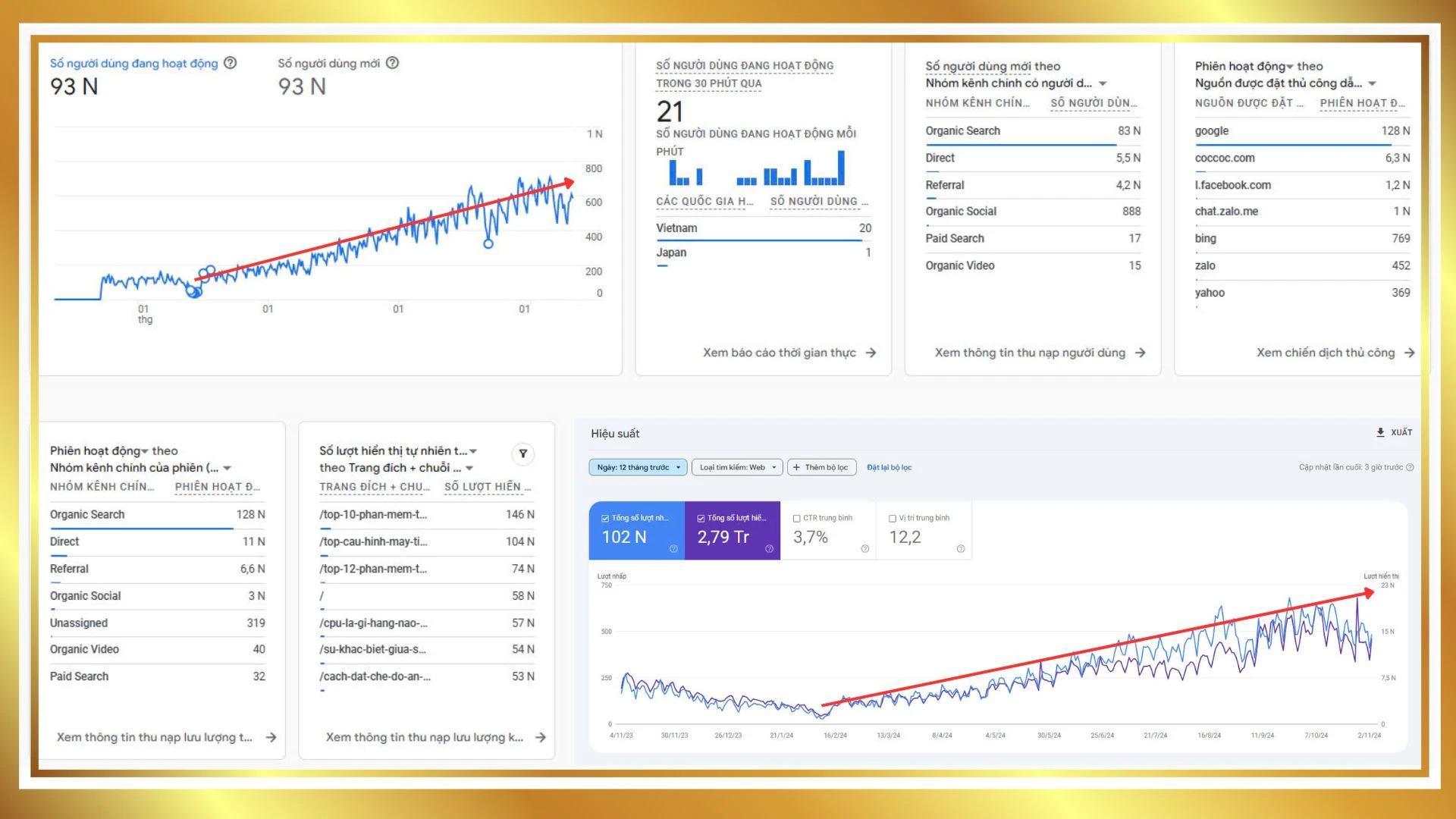The image size is (1456, 819).
Task: Click arrow icon next to Xem thông tin thu nạp người dùng
Action: click(1140, 353)
